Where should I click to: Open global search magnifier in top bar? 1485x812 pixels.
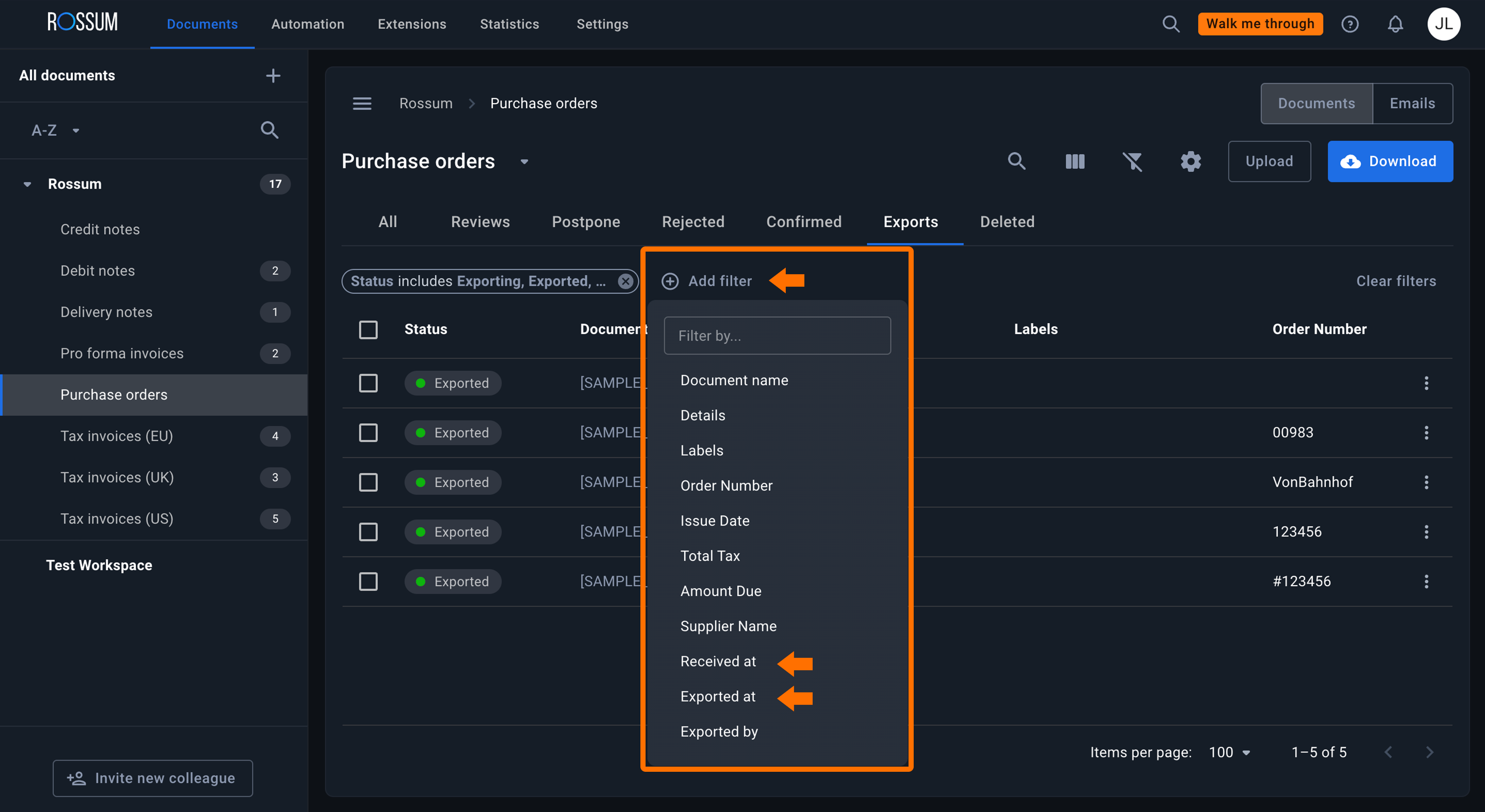(x=1170, y=24)
